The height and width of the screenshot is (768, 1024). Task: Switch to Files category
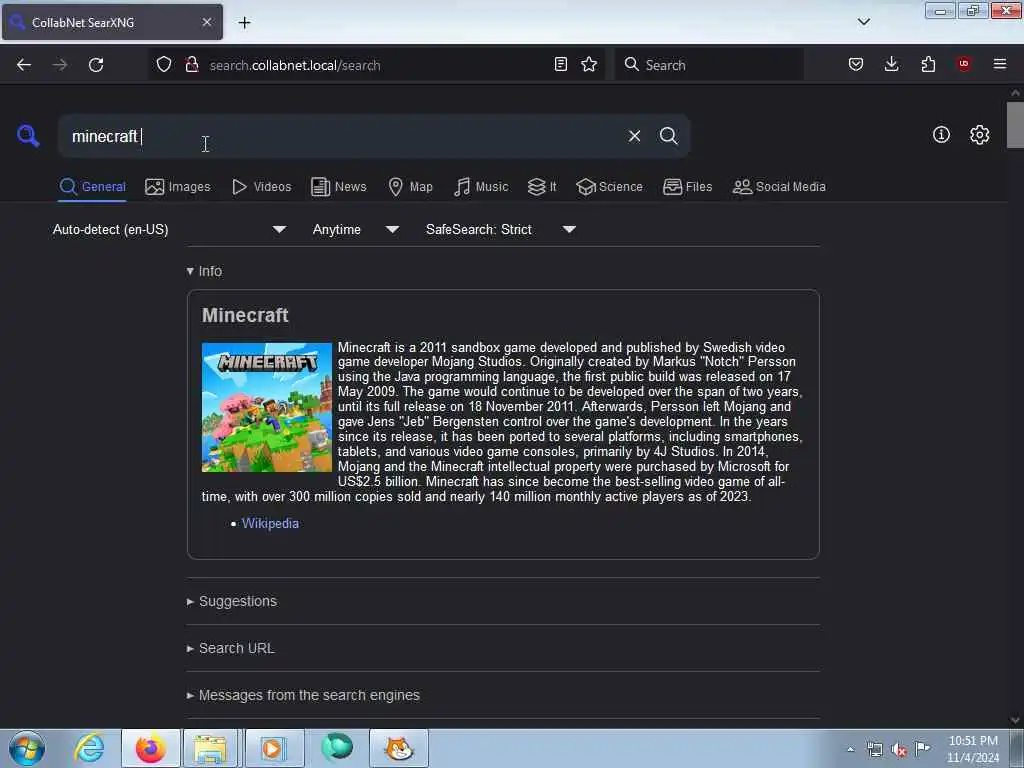pos(687,187)
